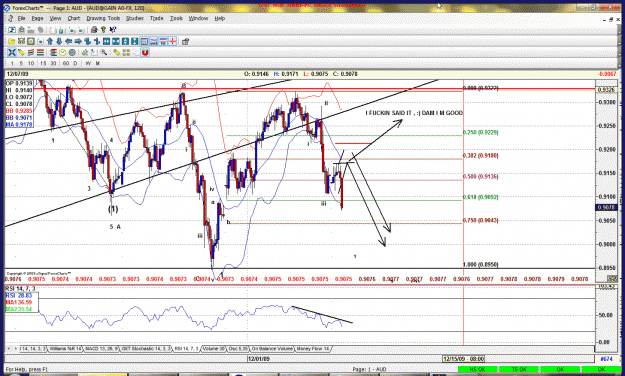The height and width of the screenshot is (376, 625).
Task: Switch to the daily D timeframe
Action: click(x=75, y=63)
